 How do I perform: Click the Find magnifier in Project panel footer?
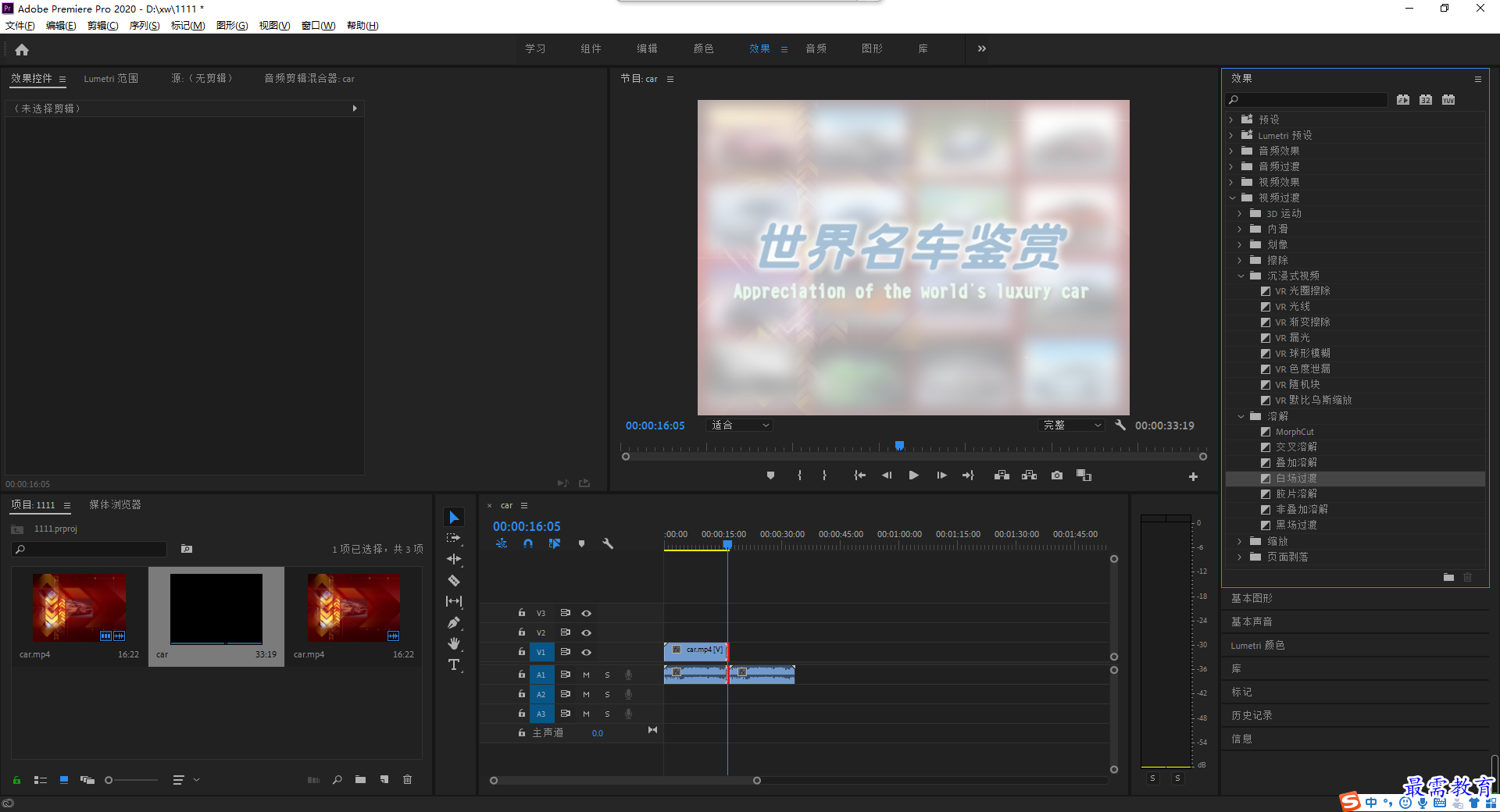tap(337, 779)
